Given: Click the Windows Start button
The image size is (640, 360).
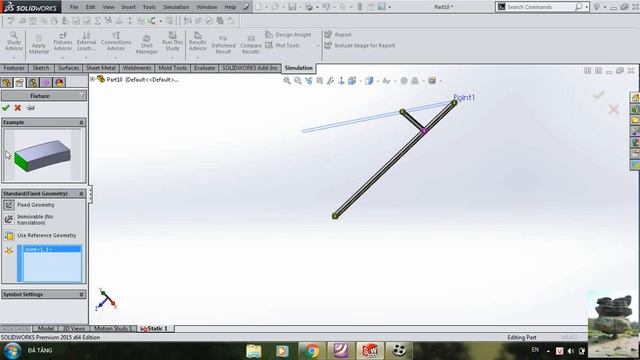Looking at the screenshot, I should pos(12,351).
